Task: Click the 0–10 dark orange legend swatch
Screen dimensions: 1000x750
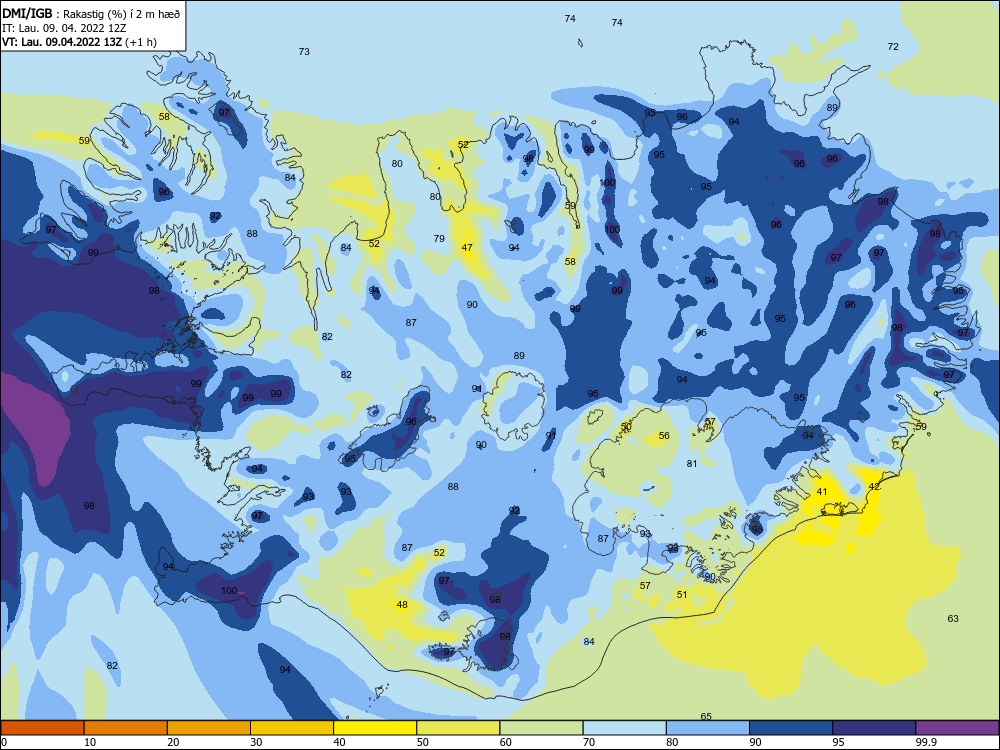Action: tap(42, 728)
